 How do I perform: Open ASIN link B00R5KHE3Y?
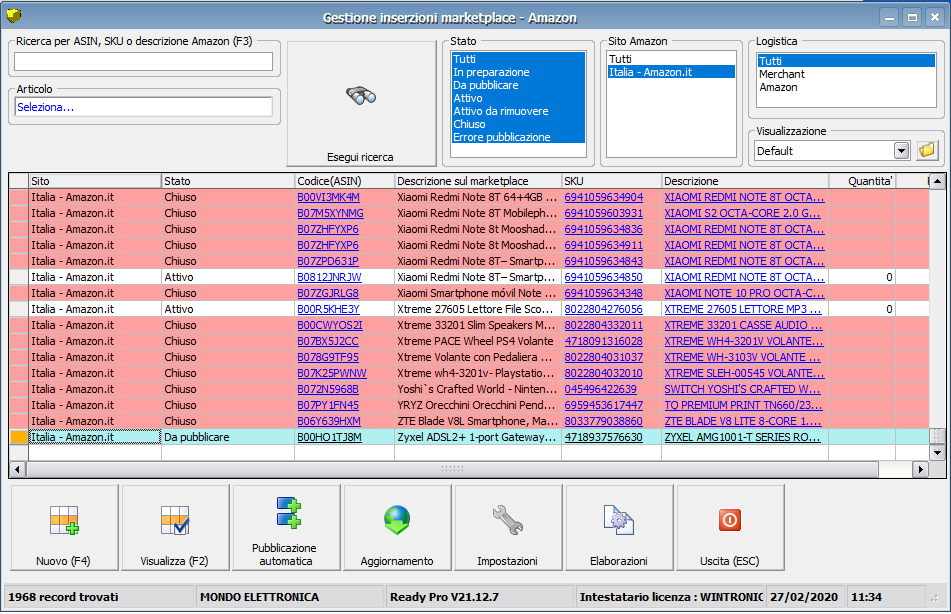click(x=328, y=309)
